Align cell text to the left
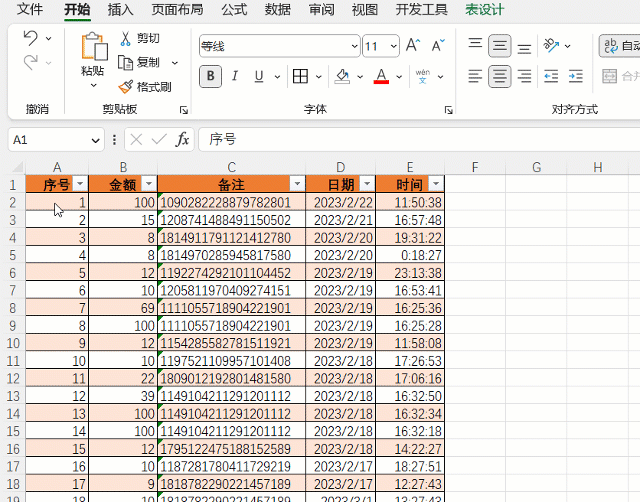This screenshot has width=640, height=502. pos(475,76)
